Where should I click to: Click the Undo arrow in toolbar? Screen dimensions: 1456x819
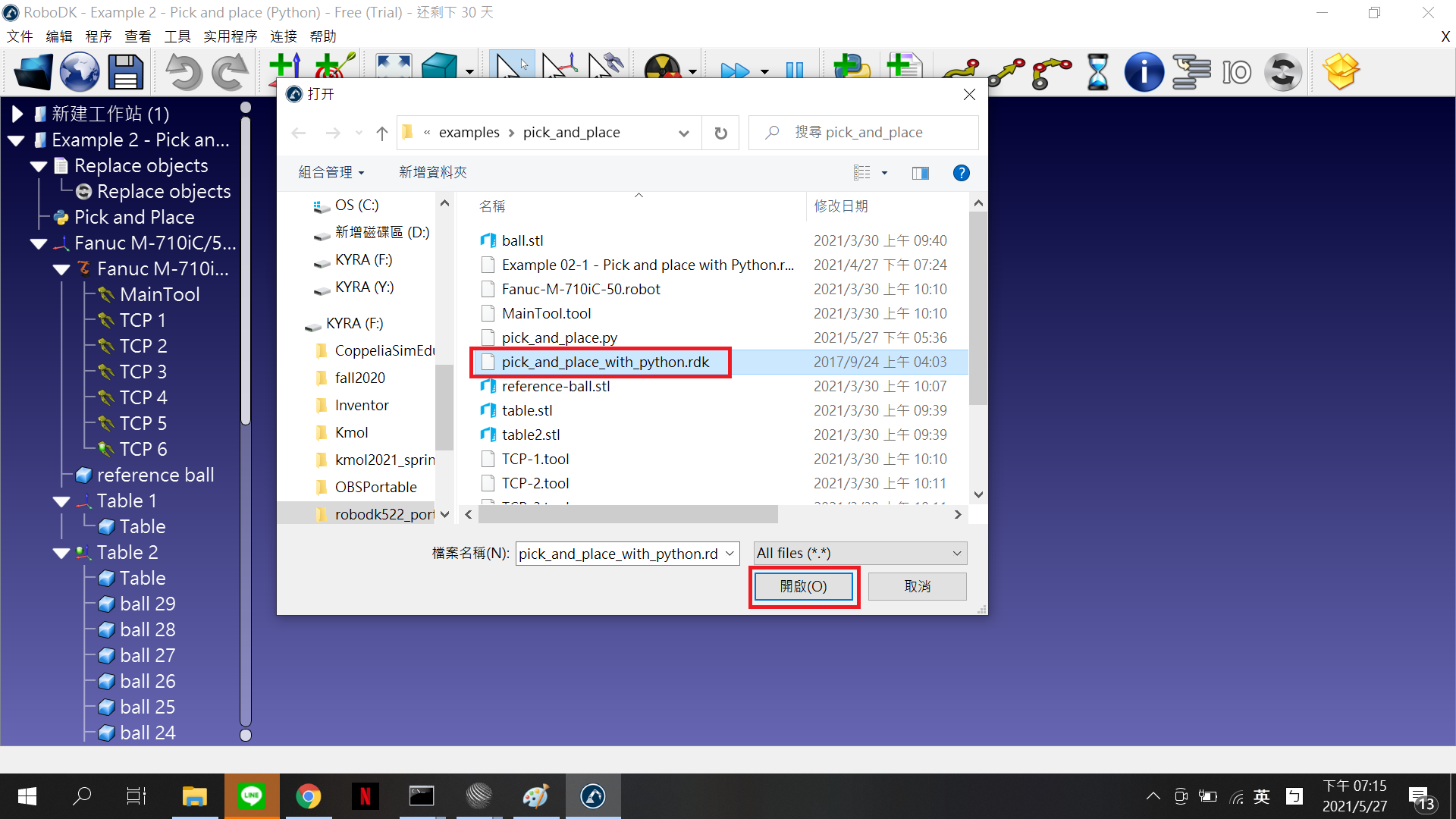[x=183, y=73]
